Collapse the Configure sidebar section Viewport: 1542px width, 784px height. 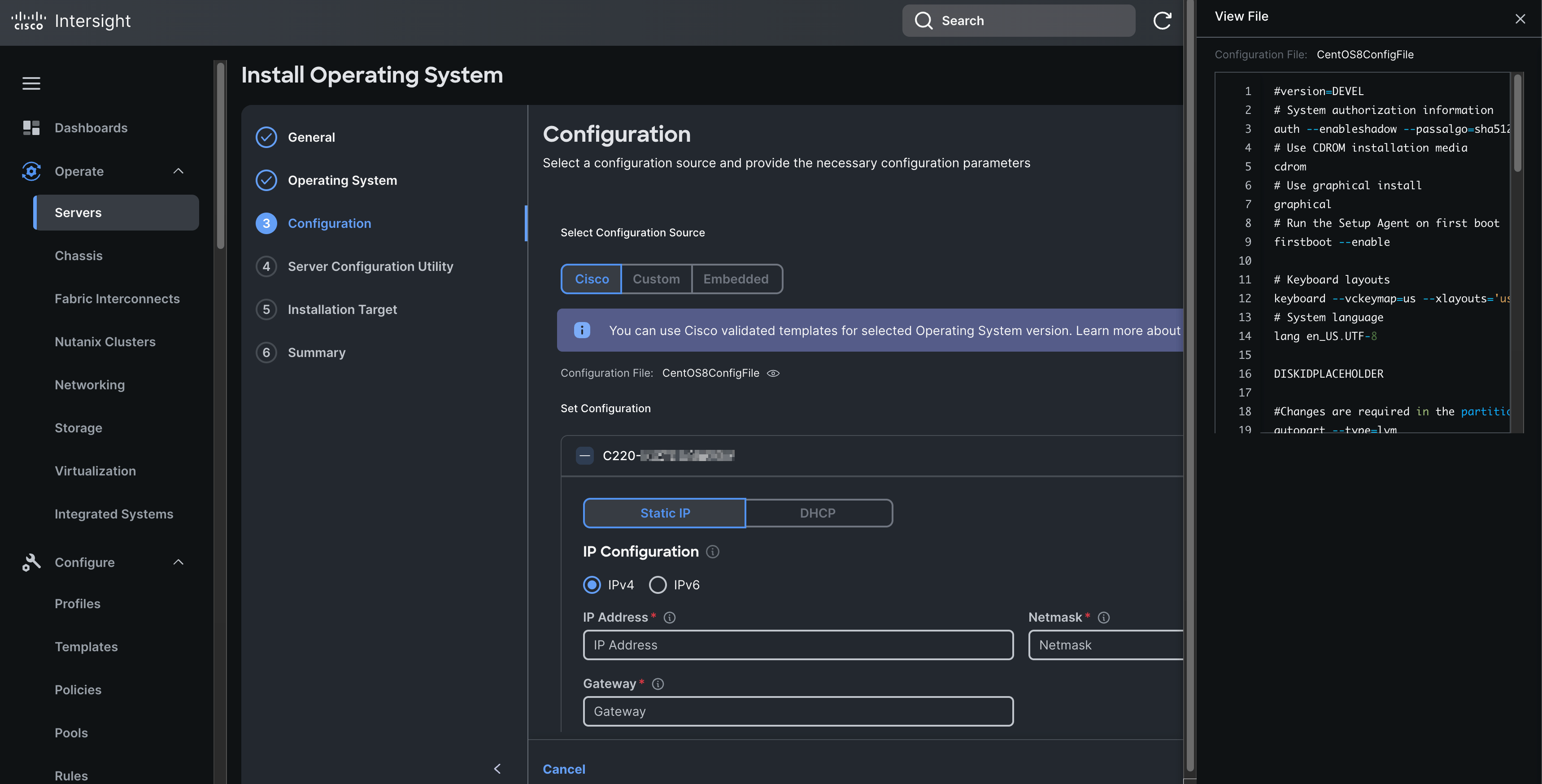point(178,562)
